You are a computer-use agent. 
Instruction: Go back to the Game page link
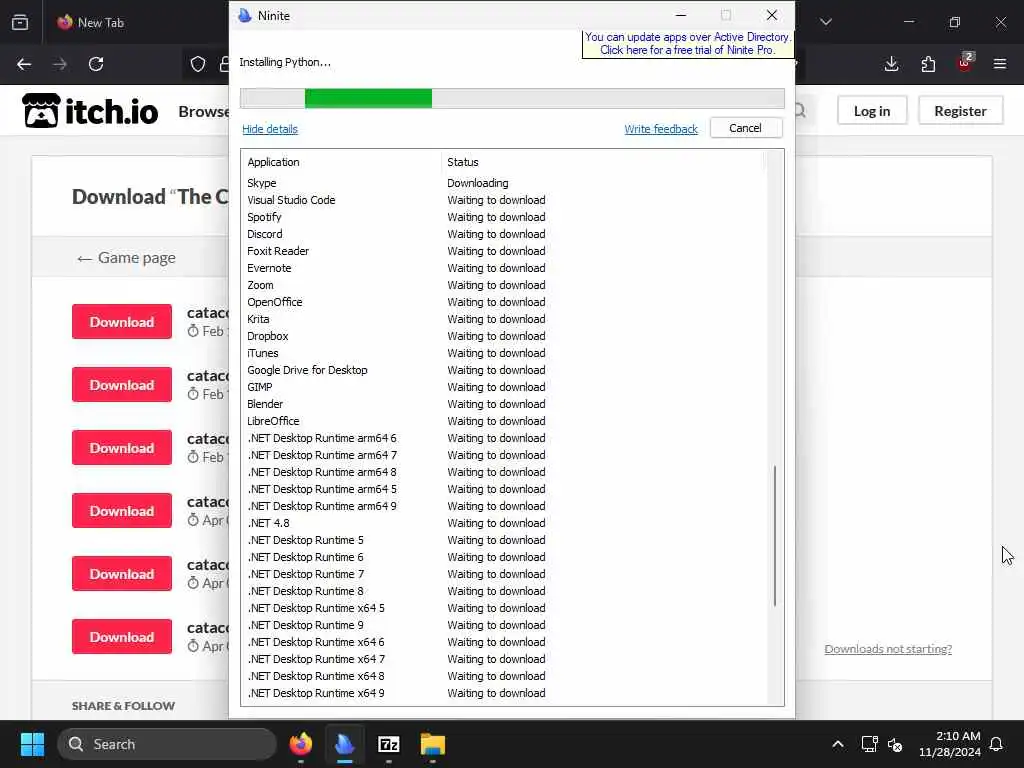(126, 258)
